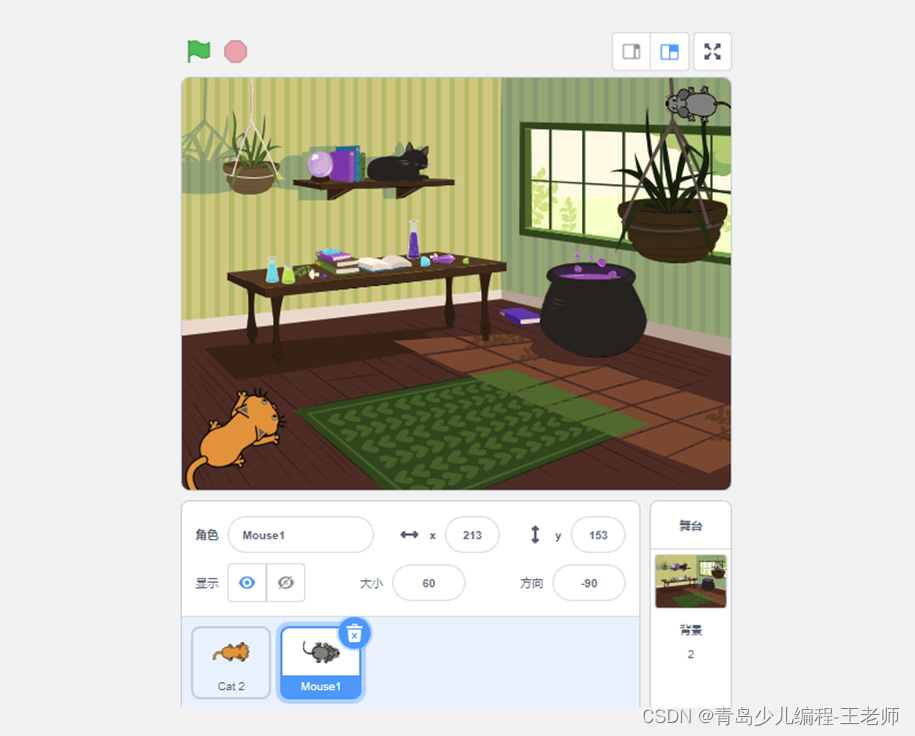Click the vertical arrows y icon
Viewport: 915px width, 736px height.
(x=535, y=535)
